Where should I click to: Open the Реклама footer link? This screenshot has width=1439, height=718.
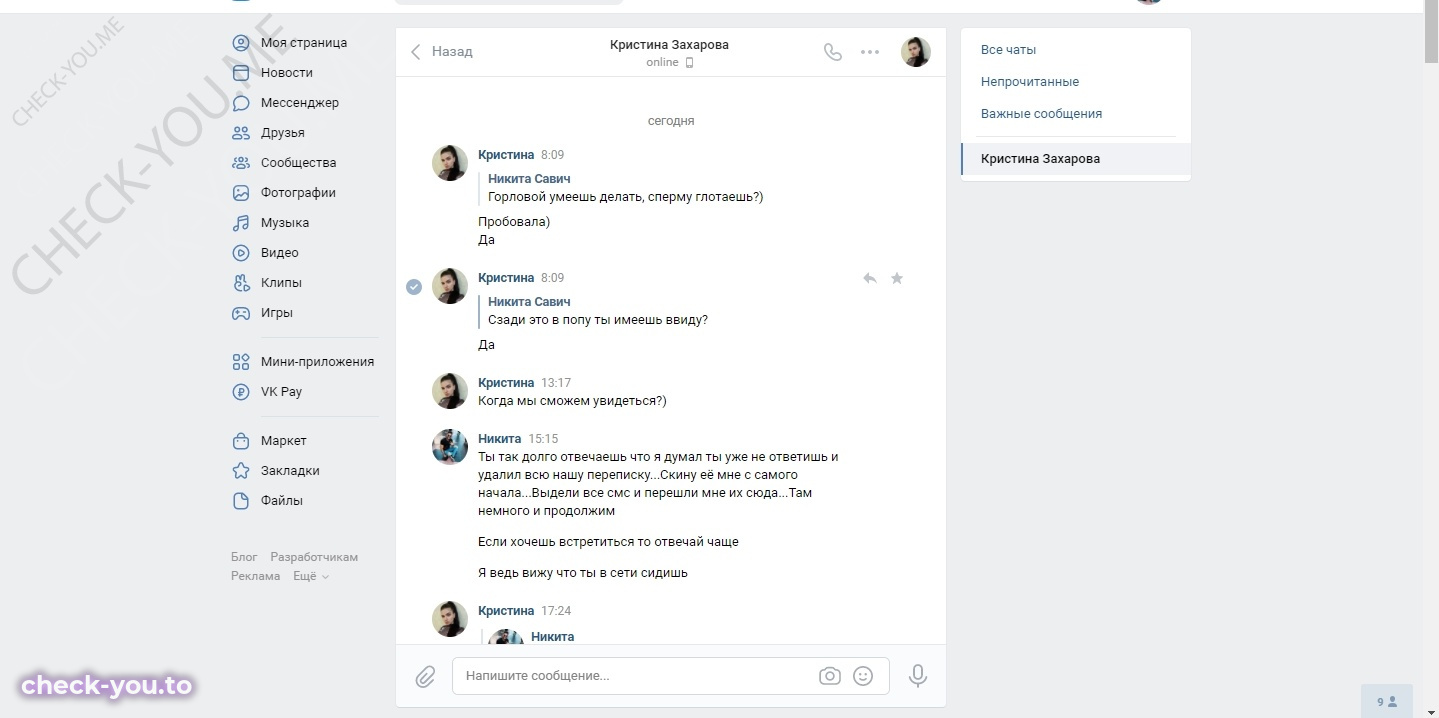[256, 576]
